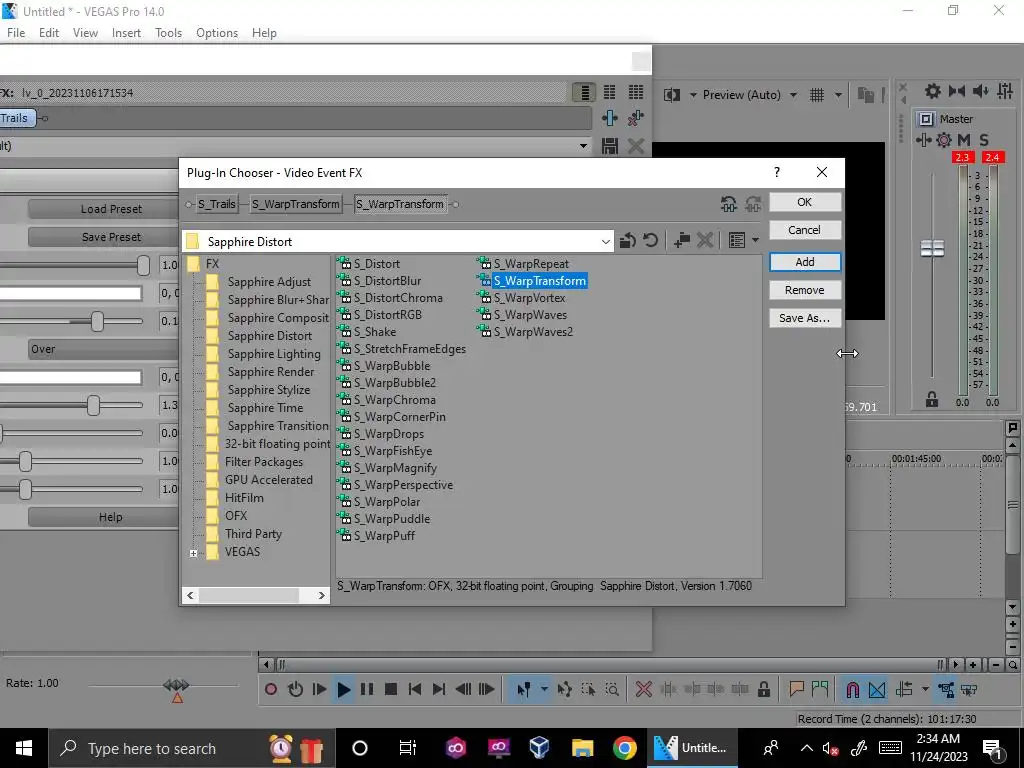
Task: Step to previous frame
Action: click(463, 689)
